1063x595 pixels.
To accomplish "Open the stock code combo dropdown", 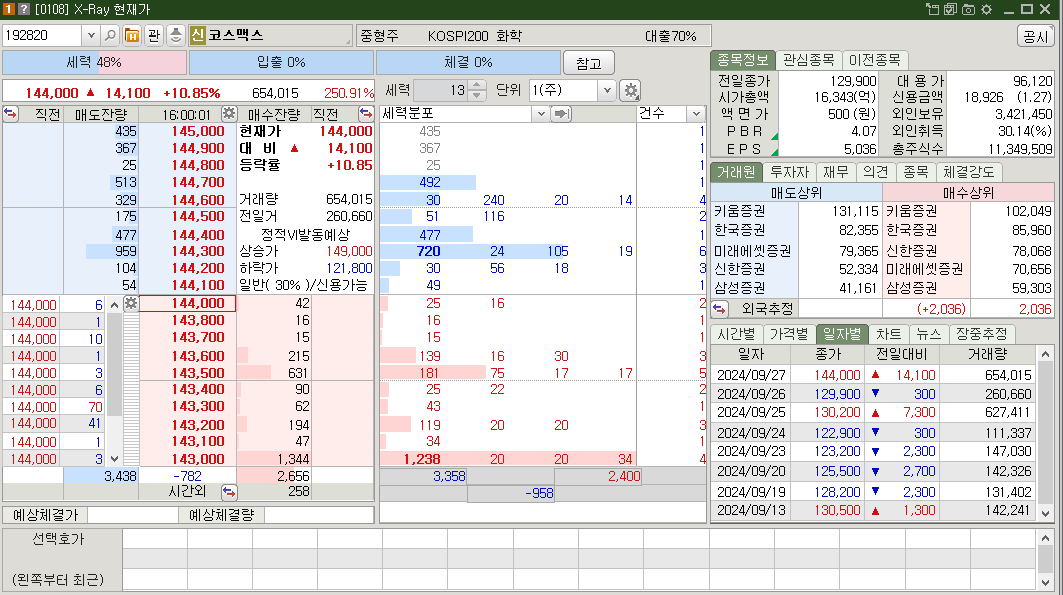I will coord(91,33).
